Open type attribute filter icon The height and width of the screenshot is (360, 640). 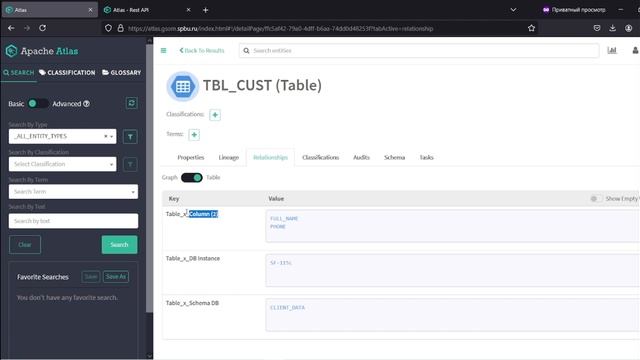pyautogui.click(x=130, y=137)
